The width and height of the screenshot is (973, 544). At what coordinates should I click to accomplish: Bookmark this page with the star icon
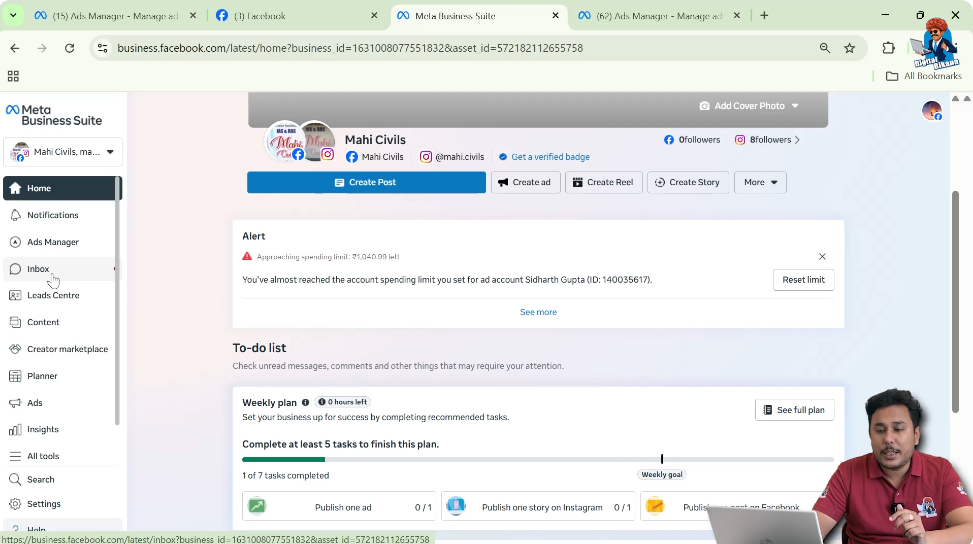pos(850,48)
